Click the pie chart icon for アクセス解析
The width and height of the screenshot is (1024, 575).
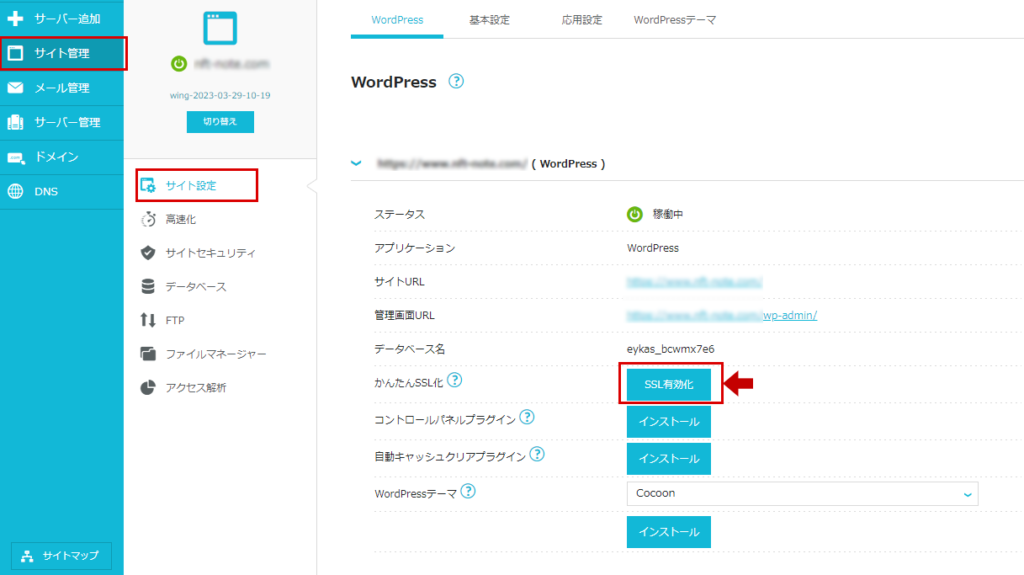(x=148, y=387)
